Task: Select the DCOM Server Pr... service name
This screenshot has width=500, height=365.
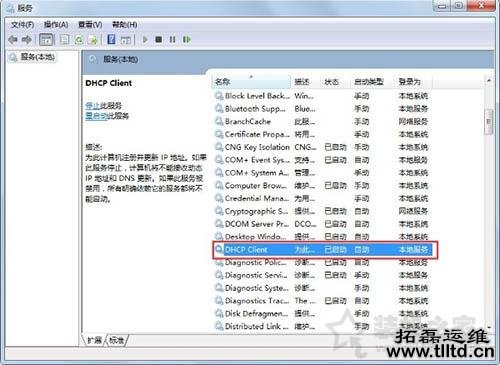Action: pyautogui.click(x=257, y=224)
